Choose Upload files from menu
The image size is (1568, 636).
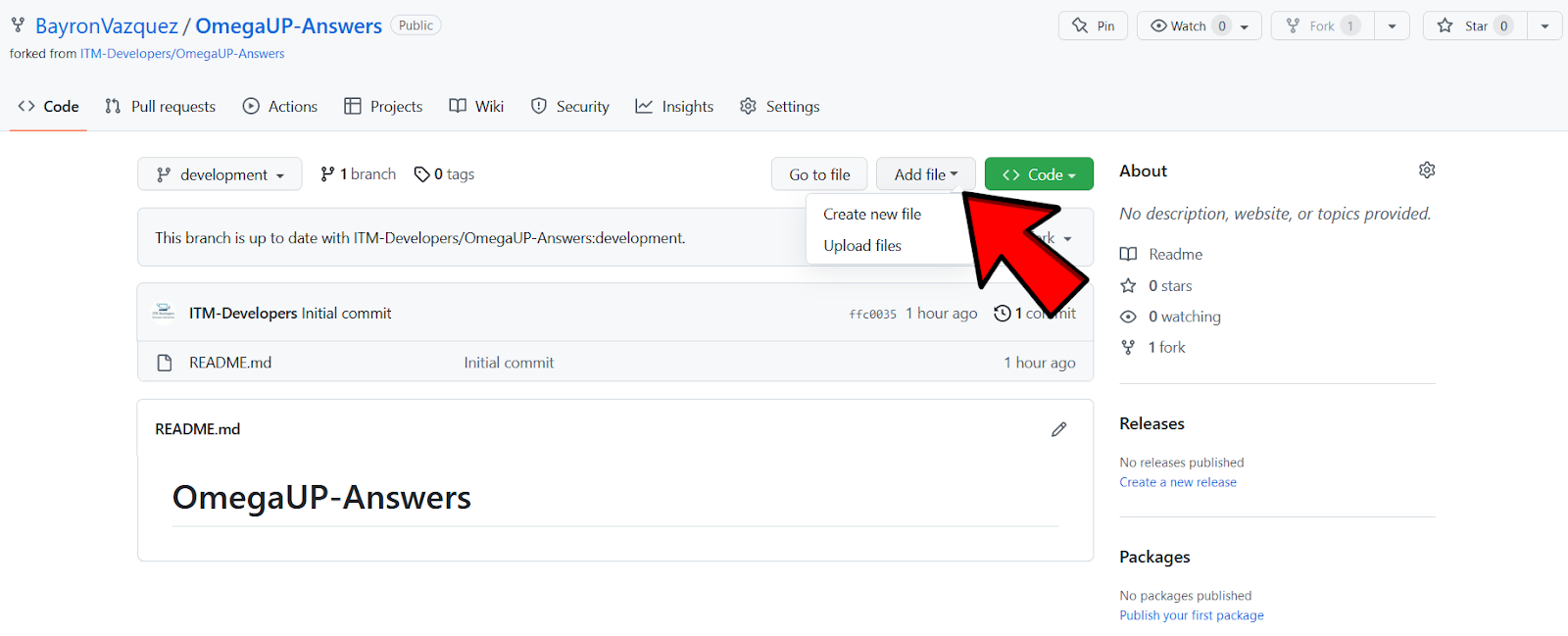(862, 245)
